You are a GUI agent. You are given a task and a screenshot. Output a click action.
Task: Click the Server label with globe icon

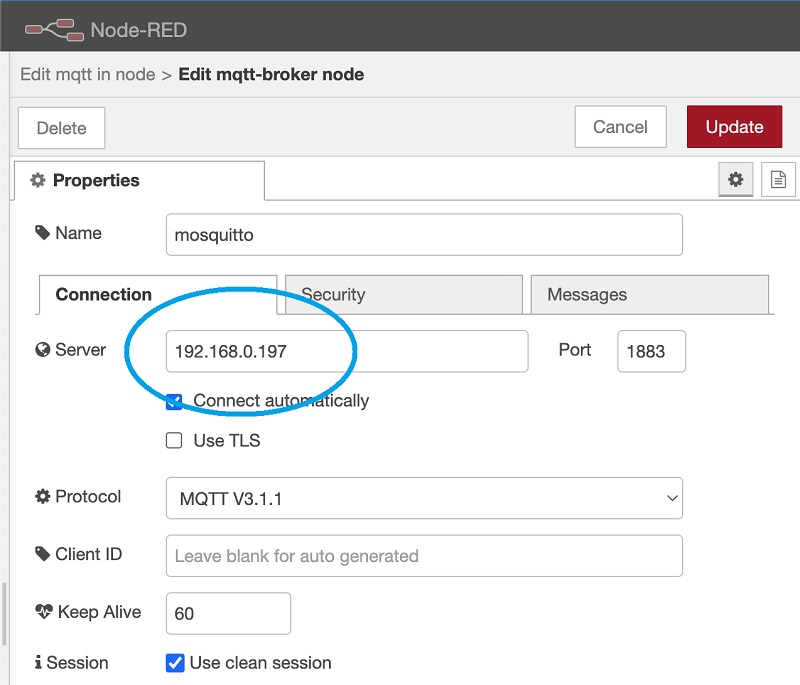[x=70, y=350]
